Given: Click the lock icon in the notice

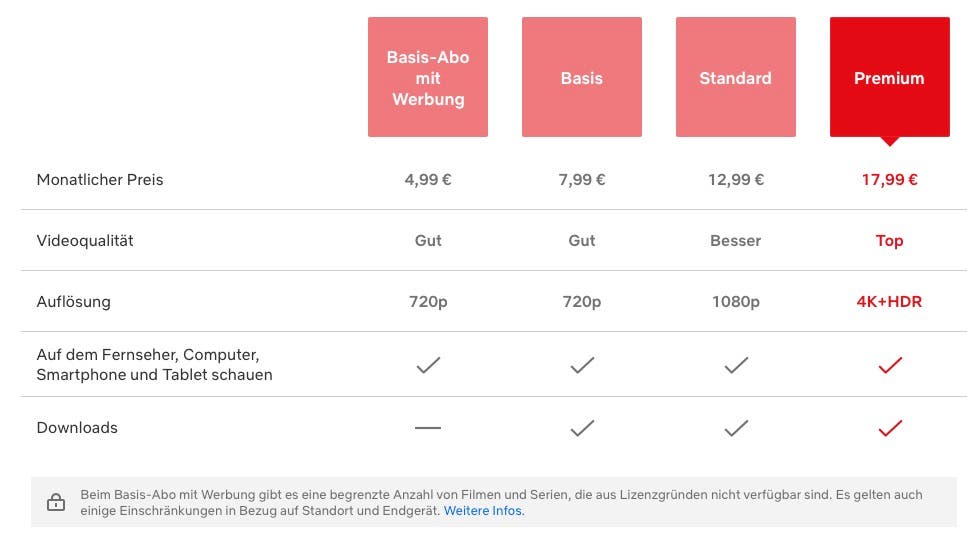Looking at the screenshot, I should click(56, 502).
